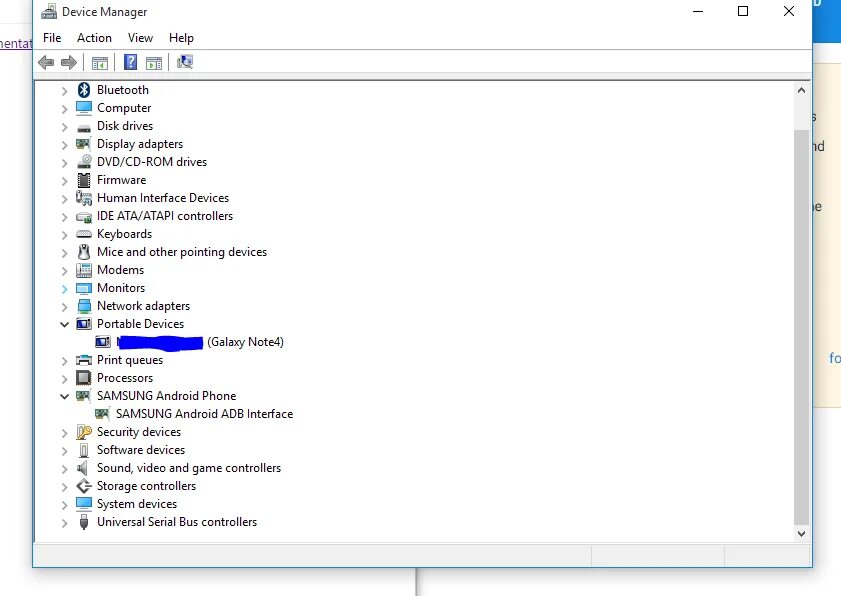Expand the Monitors node

(64, 289)
